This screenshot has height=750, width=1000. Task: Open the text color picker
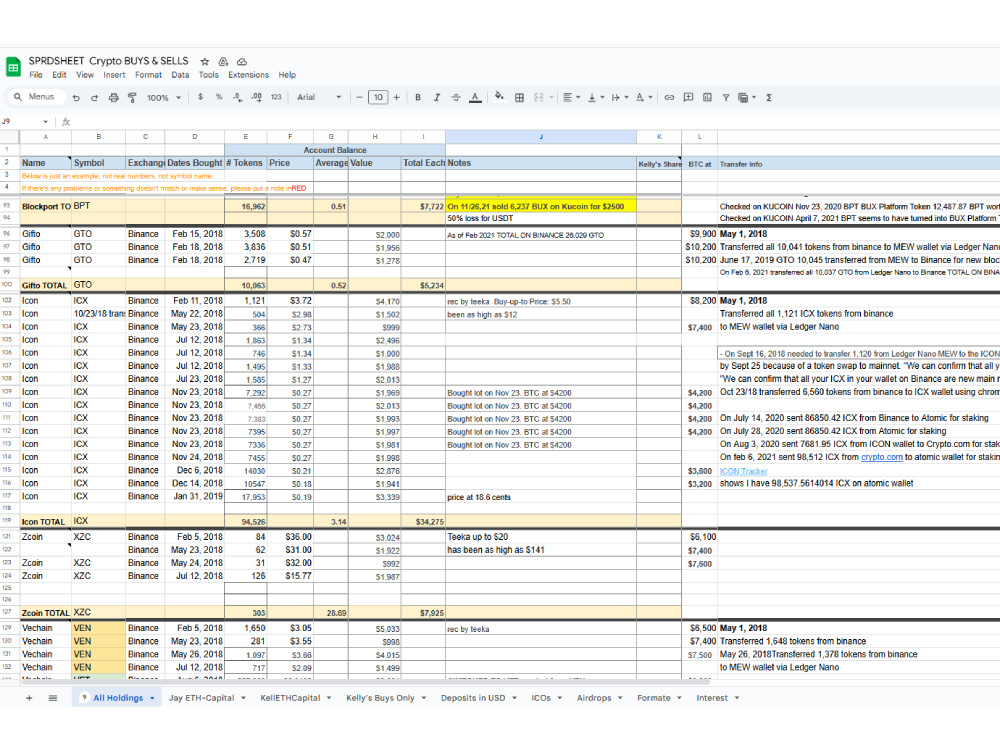click(475, 98)
